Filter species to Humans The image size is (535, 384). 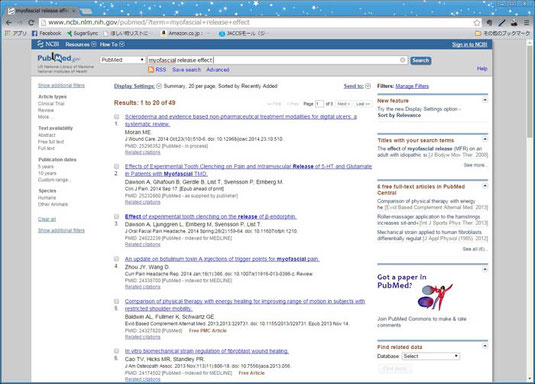point(47,198)
